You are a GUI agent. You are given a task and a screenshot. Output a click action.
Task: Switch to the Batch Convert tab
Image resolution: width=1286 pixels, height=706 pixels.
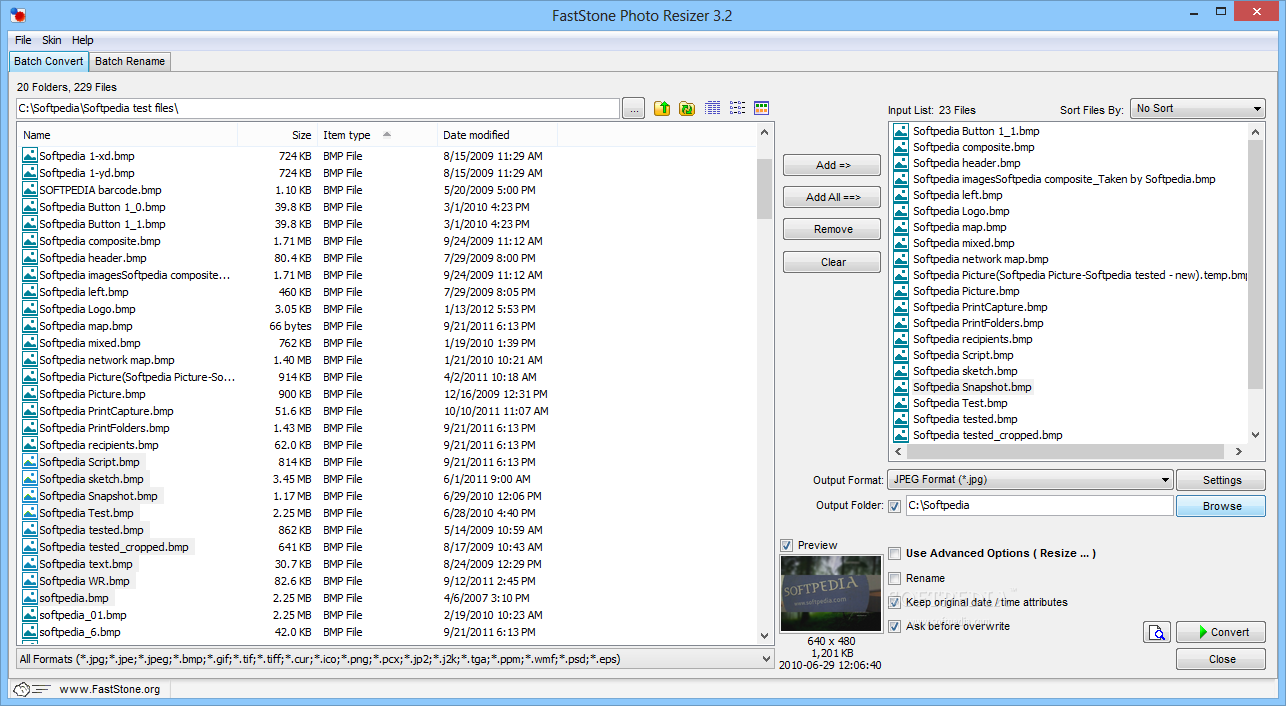[49, 61]
